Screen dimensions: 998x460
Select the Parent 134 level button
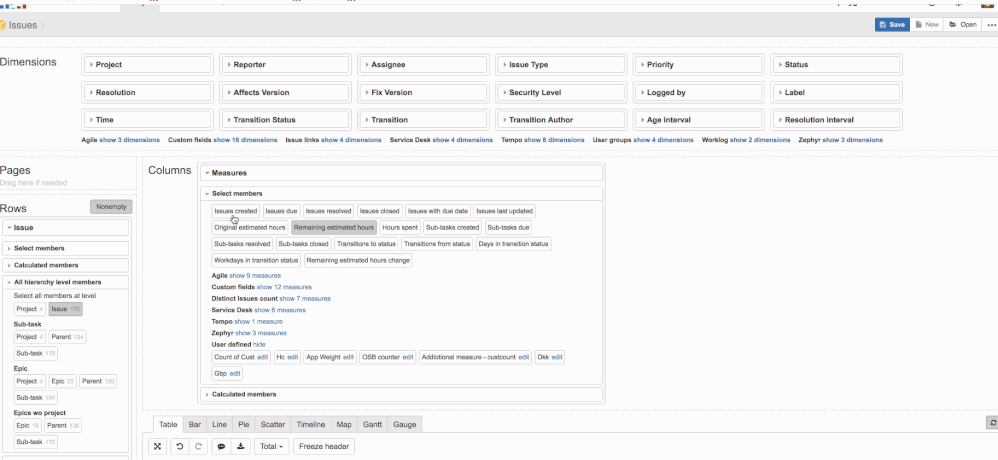click(67, 337)
